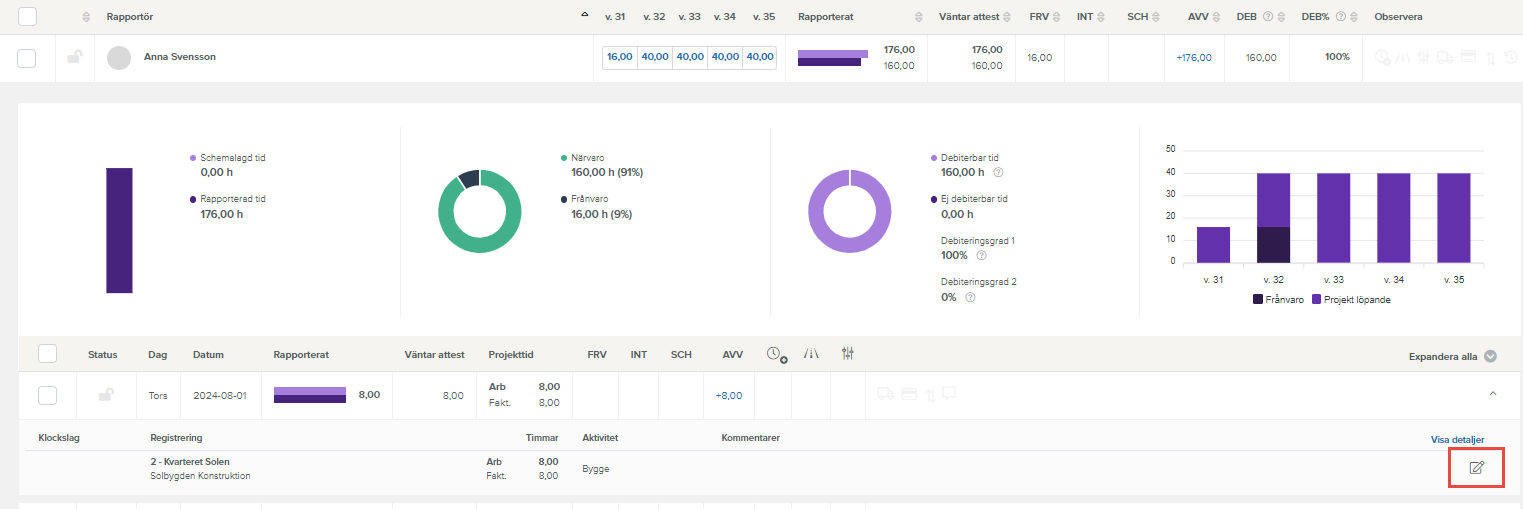Sort by the Rapportör column arrows
Viewport: 1523px width, 509px height.
(86, 17)
